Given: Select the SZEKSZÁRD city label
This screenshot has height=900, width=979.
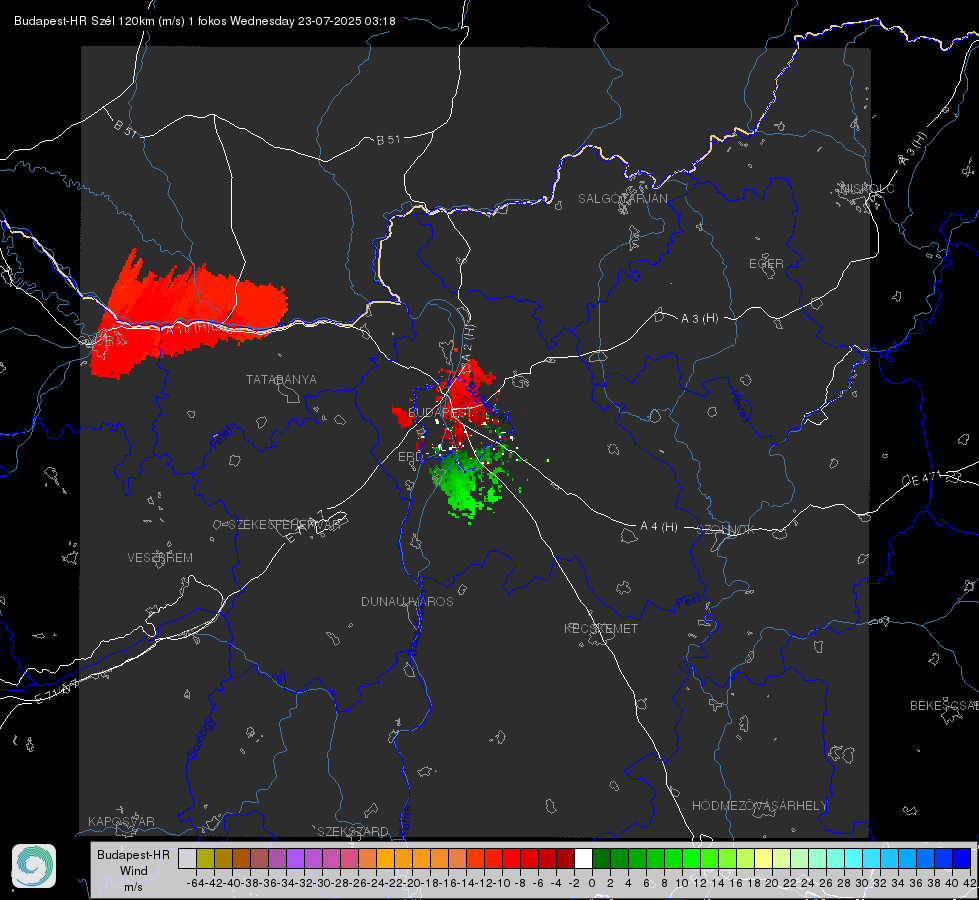Looking at the screenshot, I should point(353,831).
